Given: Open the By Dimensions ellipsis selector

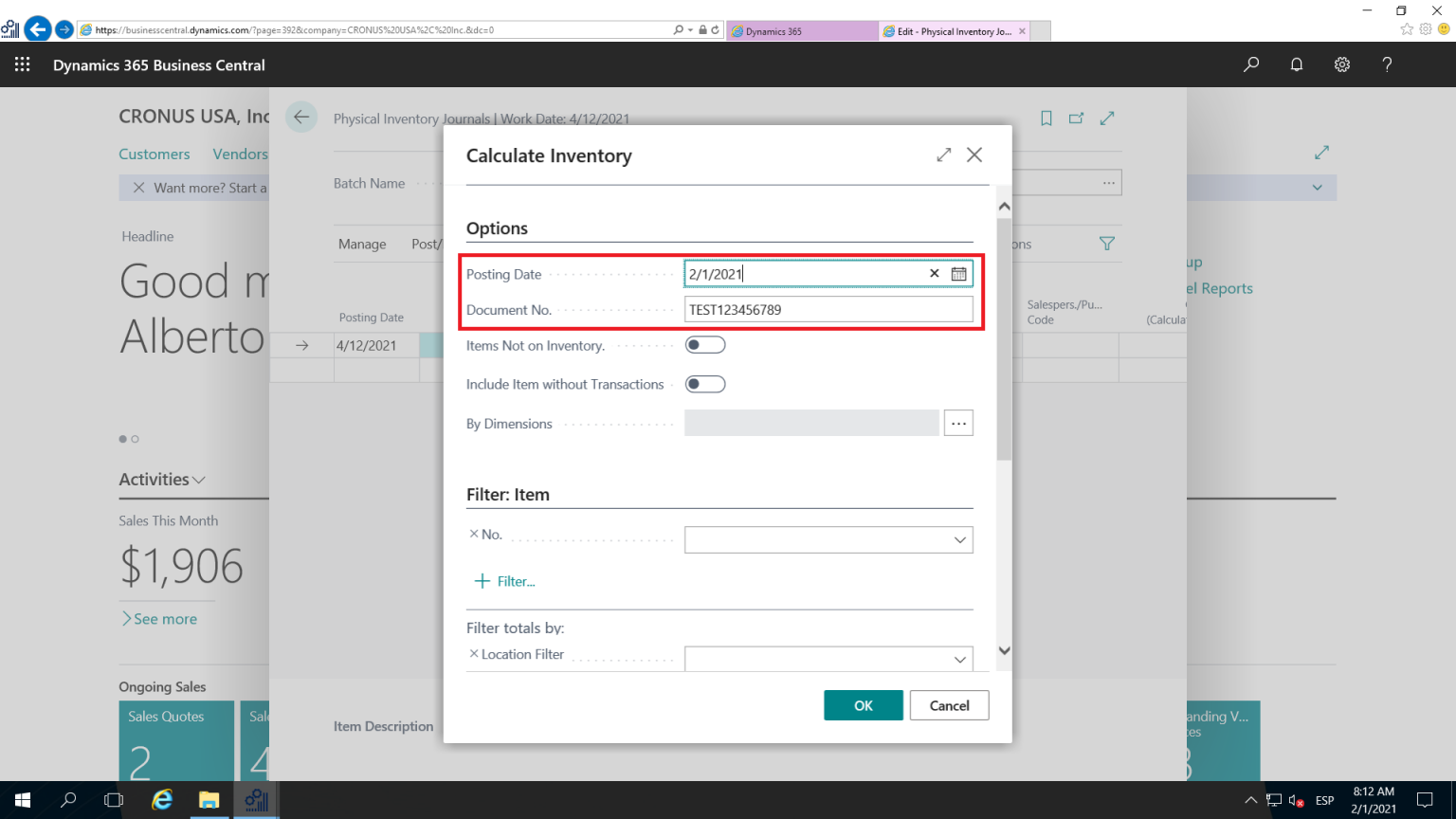Looking at the screenshot, I should [958, 423].
